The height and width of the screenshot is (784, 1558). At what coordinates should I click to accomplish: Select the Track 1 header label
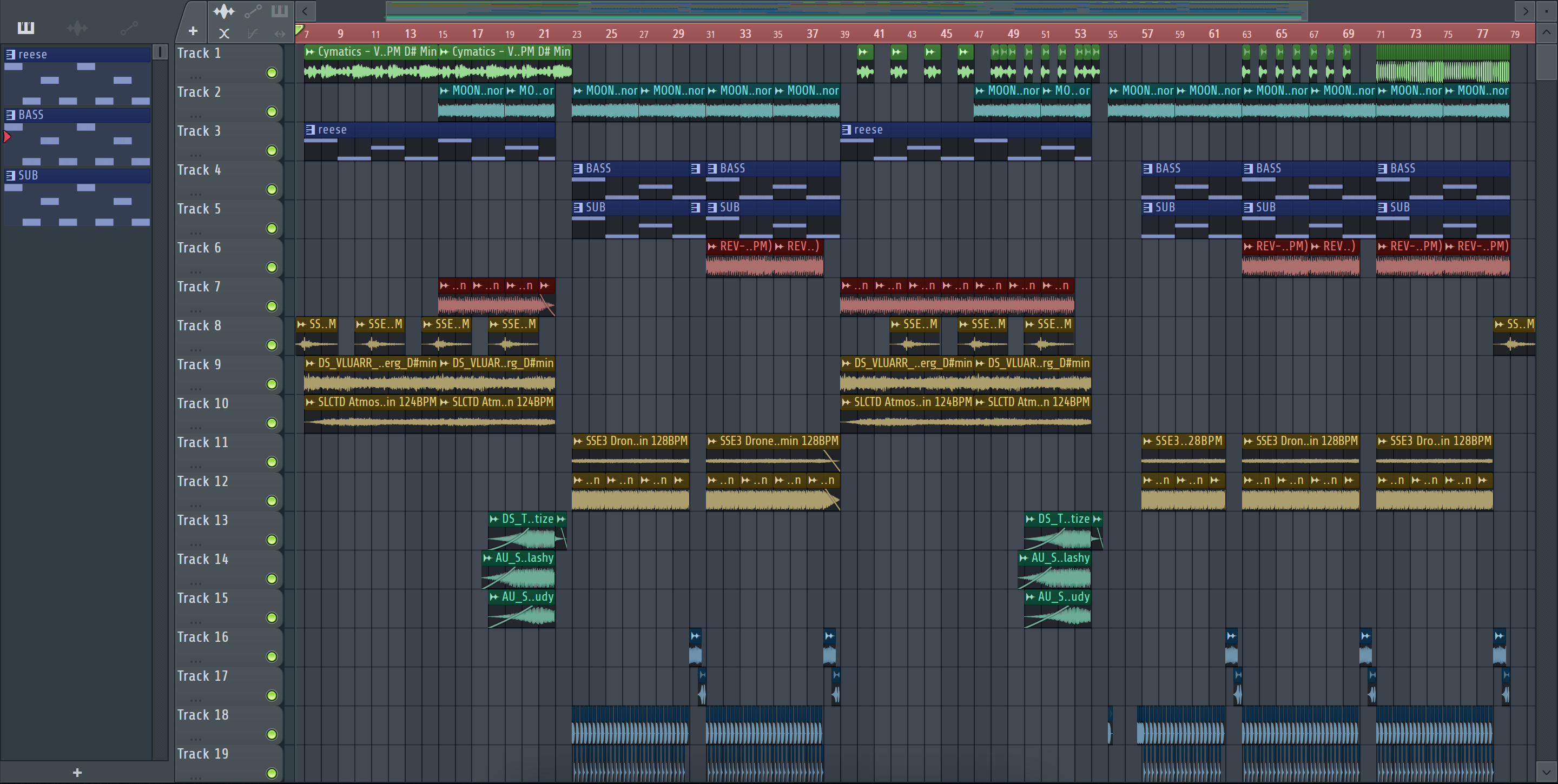pos(199,53)
